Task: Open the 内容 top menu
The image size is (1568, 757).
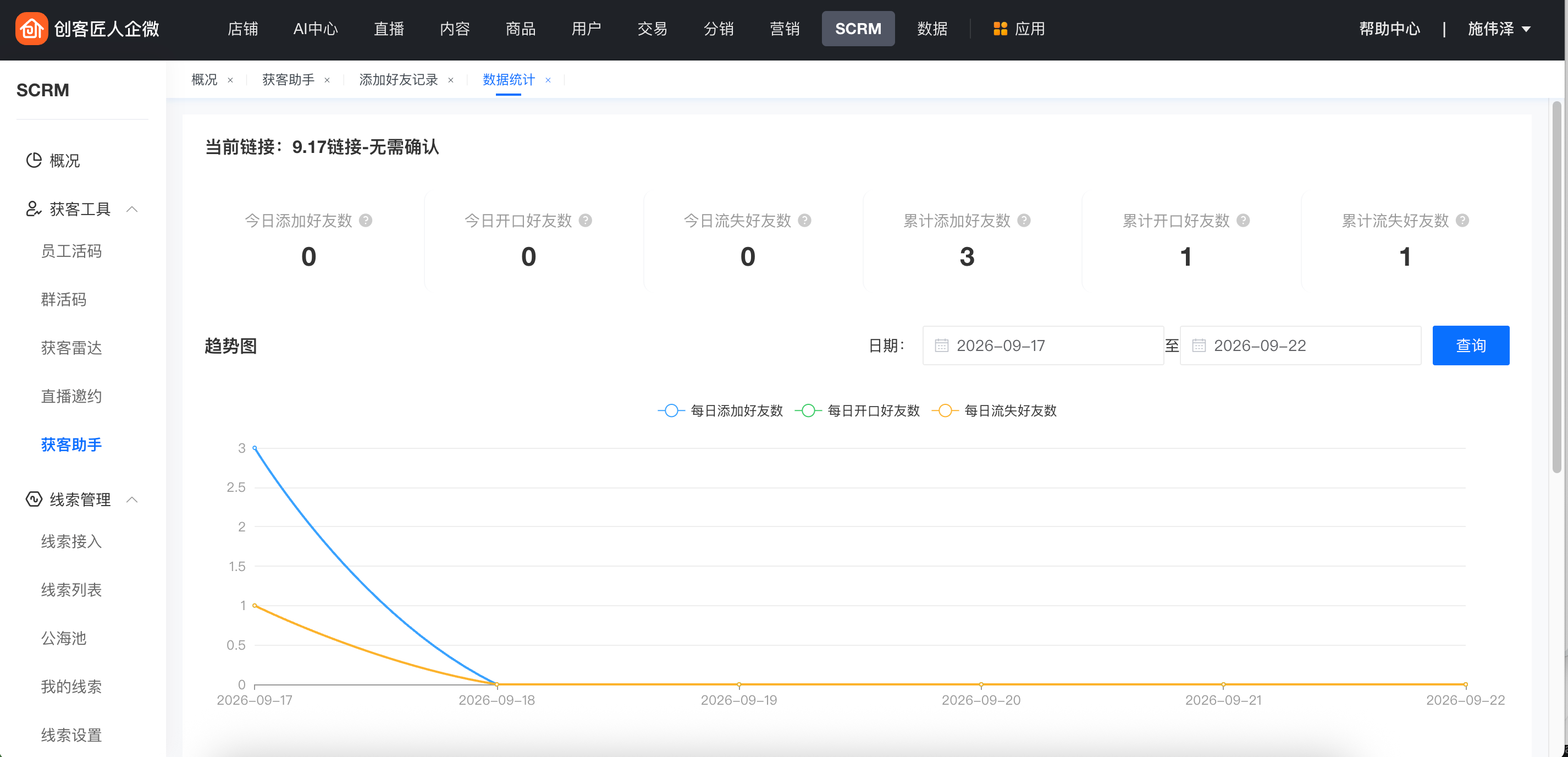Action: click(x=455, y=29)
